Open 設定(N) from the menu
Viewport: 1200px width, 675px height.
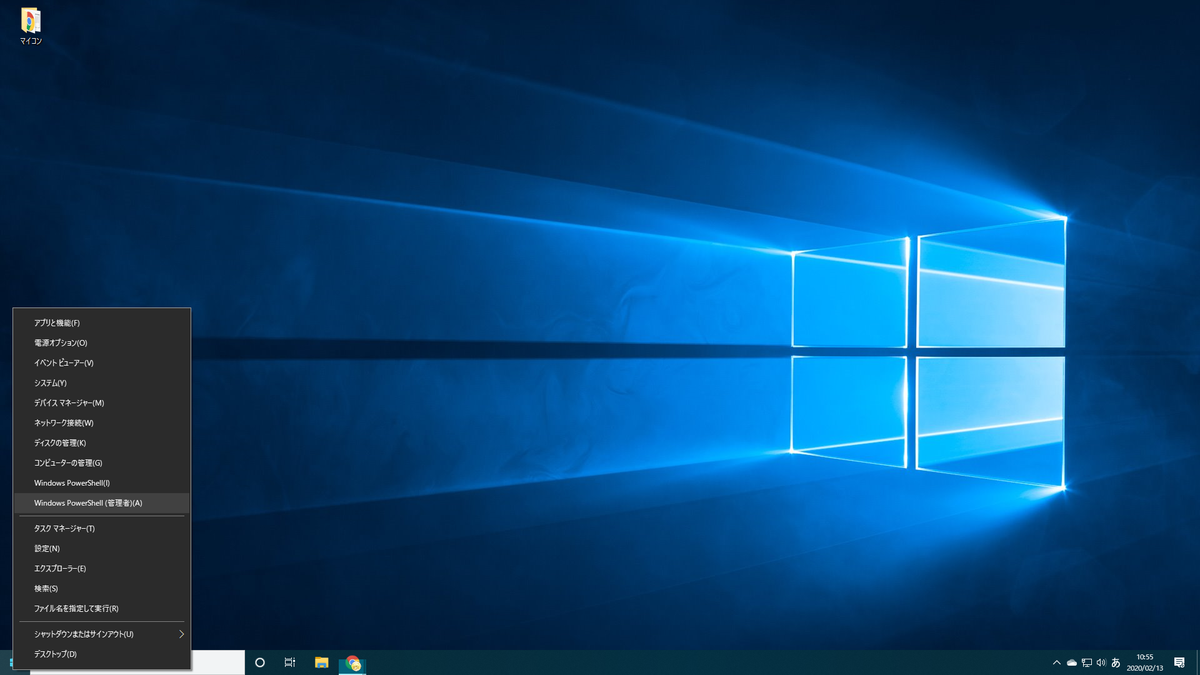tap(101, 548)
